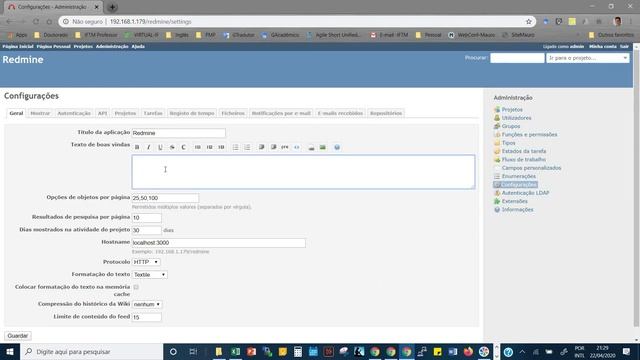Insert inline code with the C icon
640x360 pixels.
tap(184, 147)
